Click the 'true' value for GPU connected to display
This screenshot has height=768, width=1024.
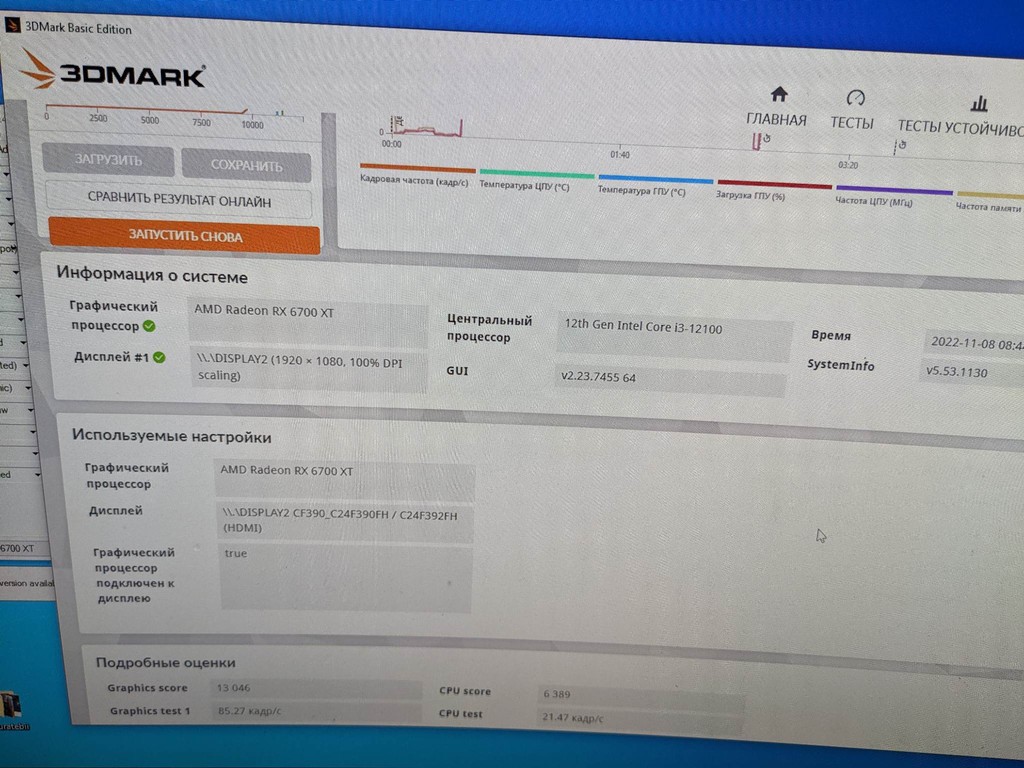point(345,578)
